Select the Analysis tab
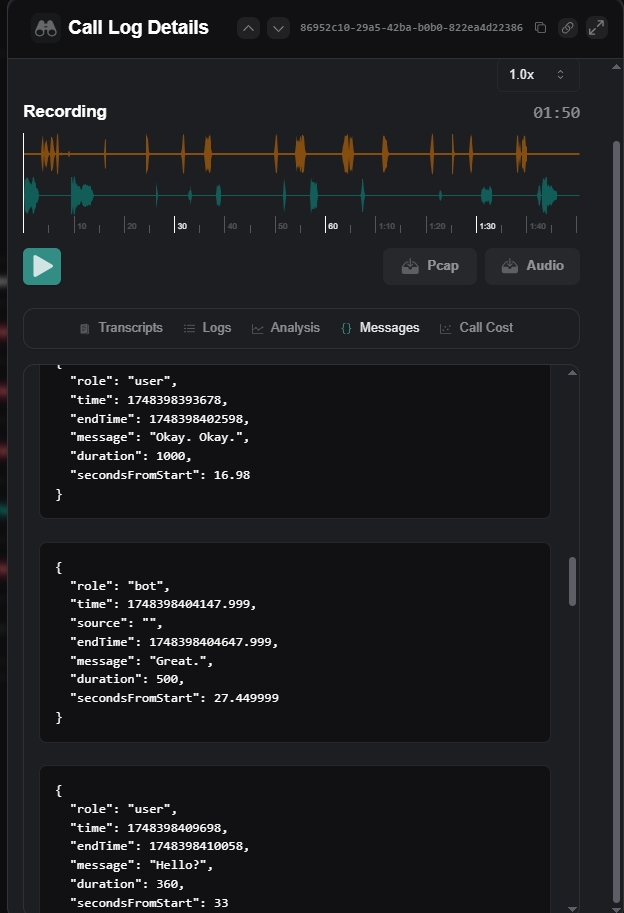This screenshot has height=913, width=624. pos(286,328)
